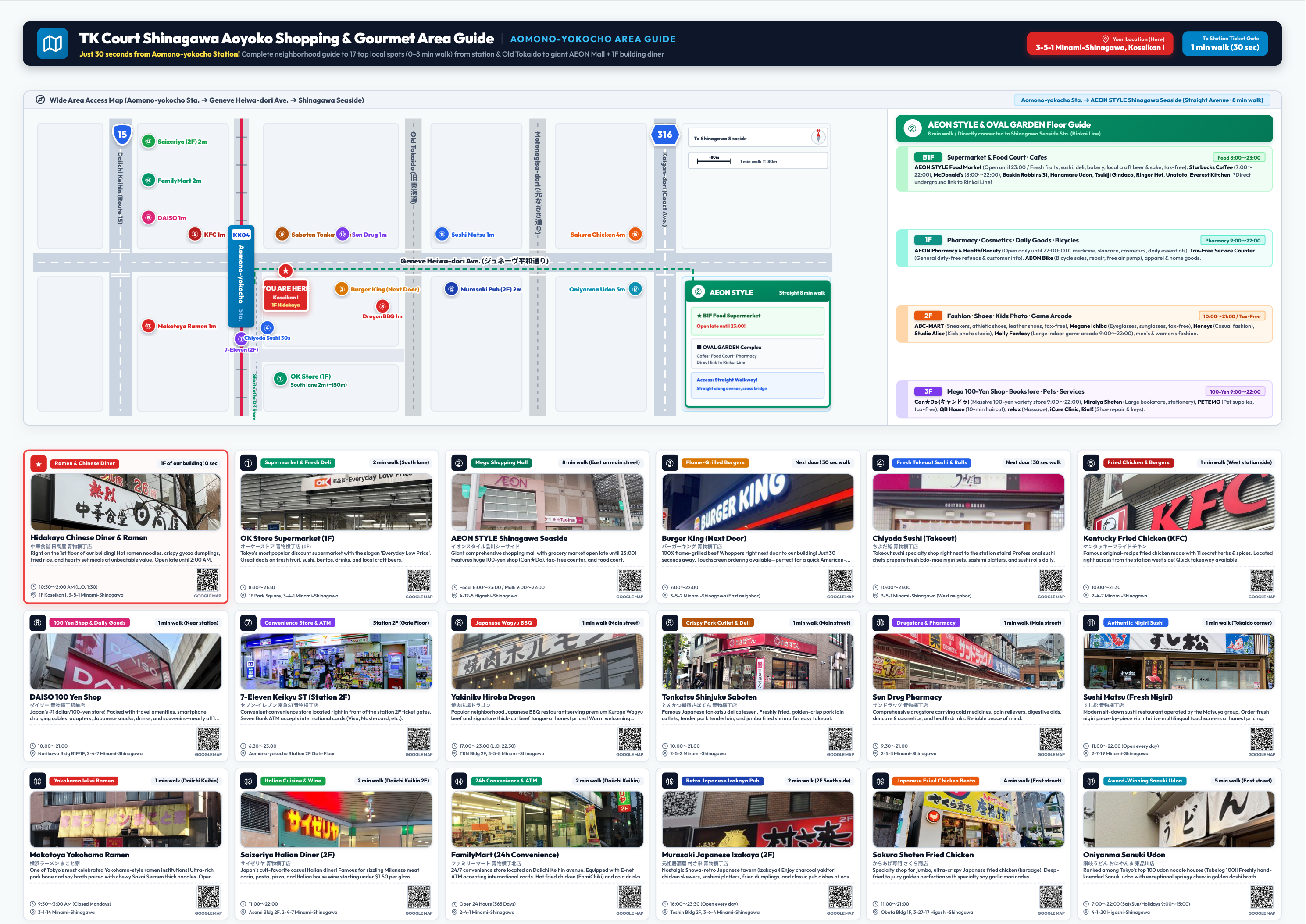The height and width of the screenshot is (924, 1306).
Task: Click the QR code on the 7-Eleven Keikyu ST card
Action: click(x=418, y=739)
